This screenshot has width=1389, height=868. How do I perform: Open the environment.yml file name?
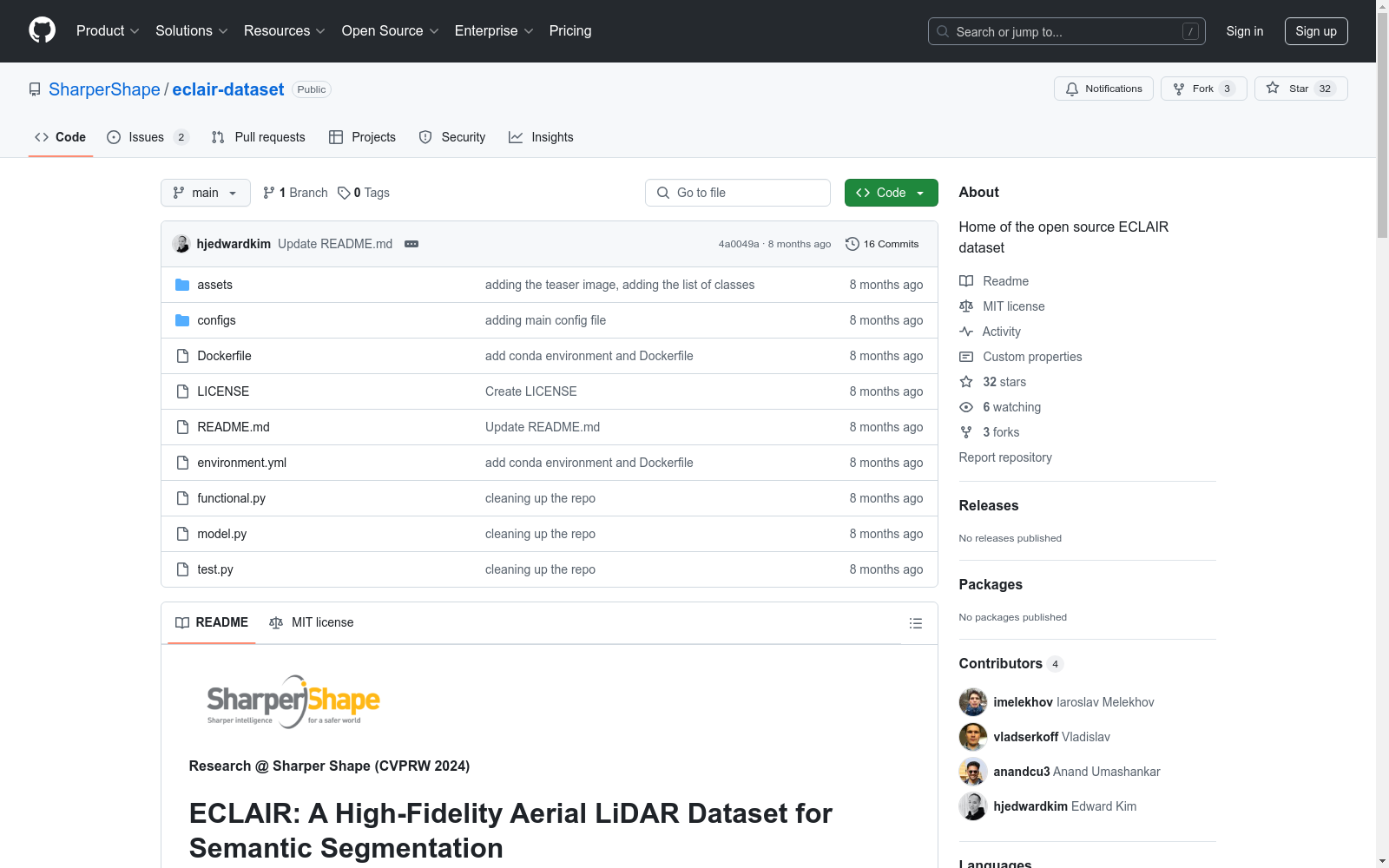(242, 463)
